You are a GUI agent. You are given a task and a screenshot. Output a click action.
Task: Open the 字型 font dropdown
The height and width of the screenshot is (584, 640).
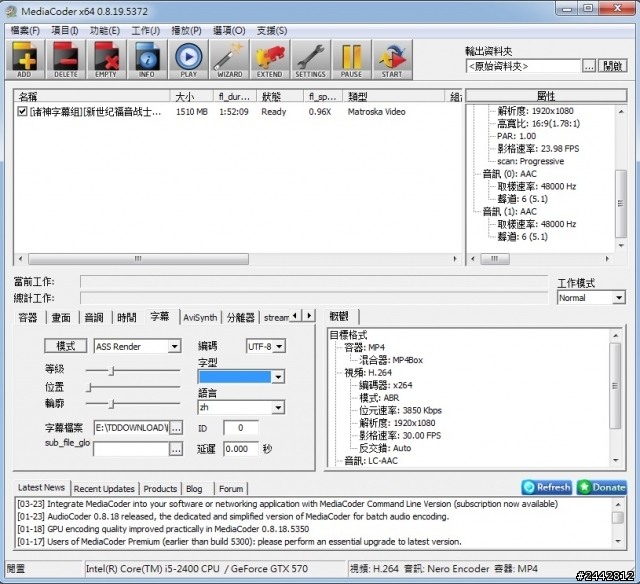tap(278, 377)
